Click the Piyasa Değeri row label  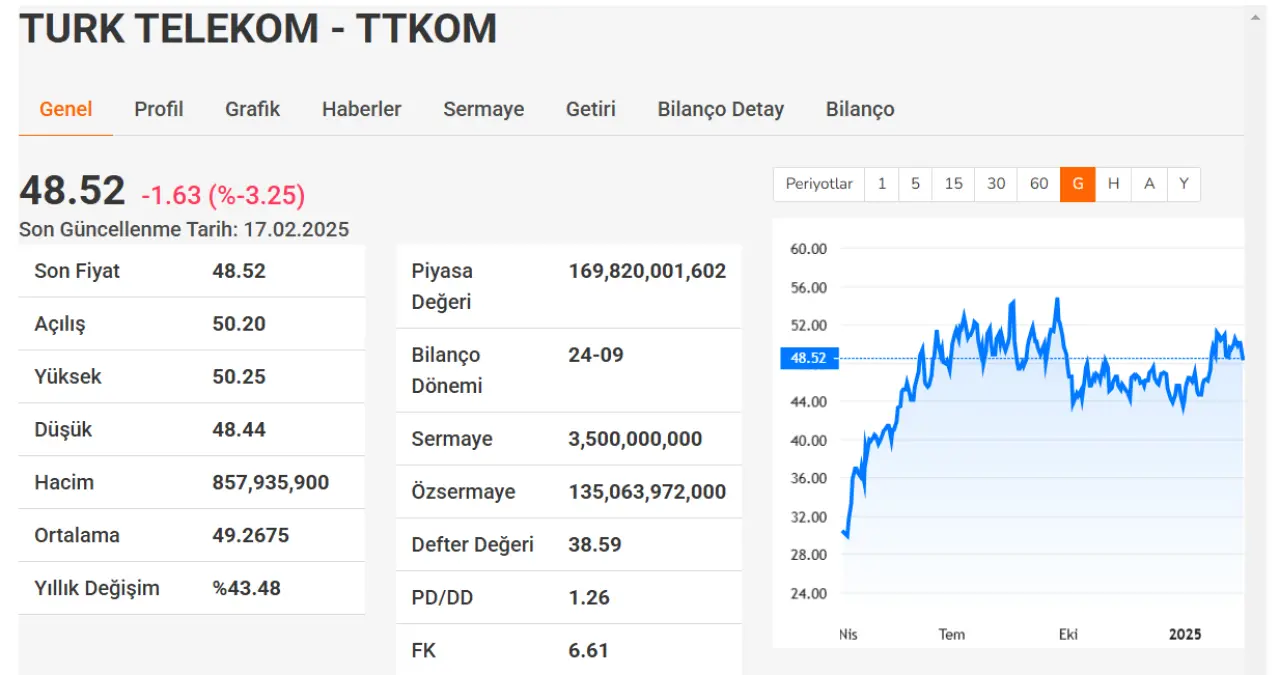442,286
